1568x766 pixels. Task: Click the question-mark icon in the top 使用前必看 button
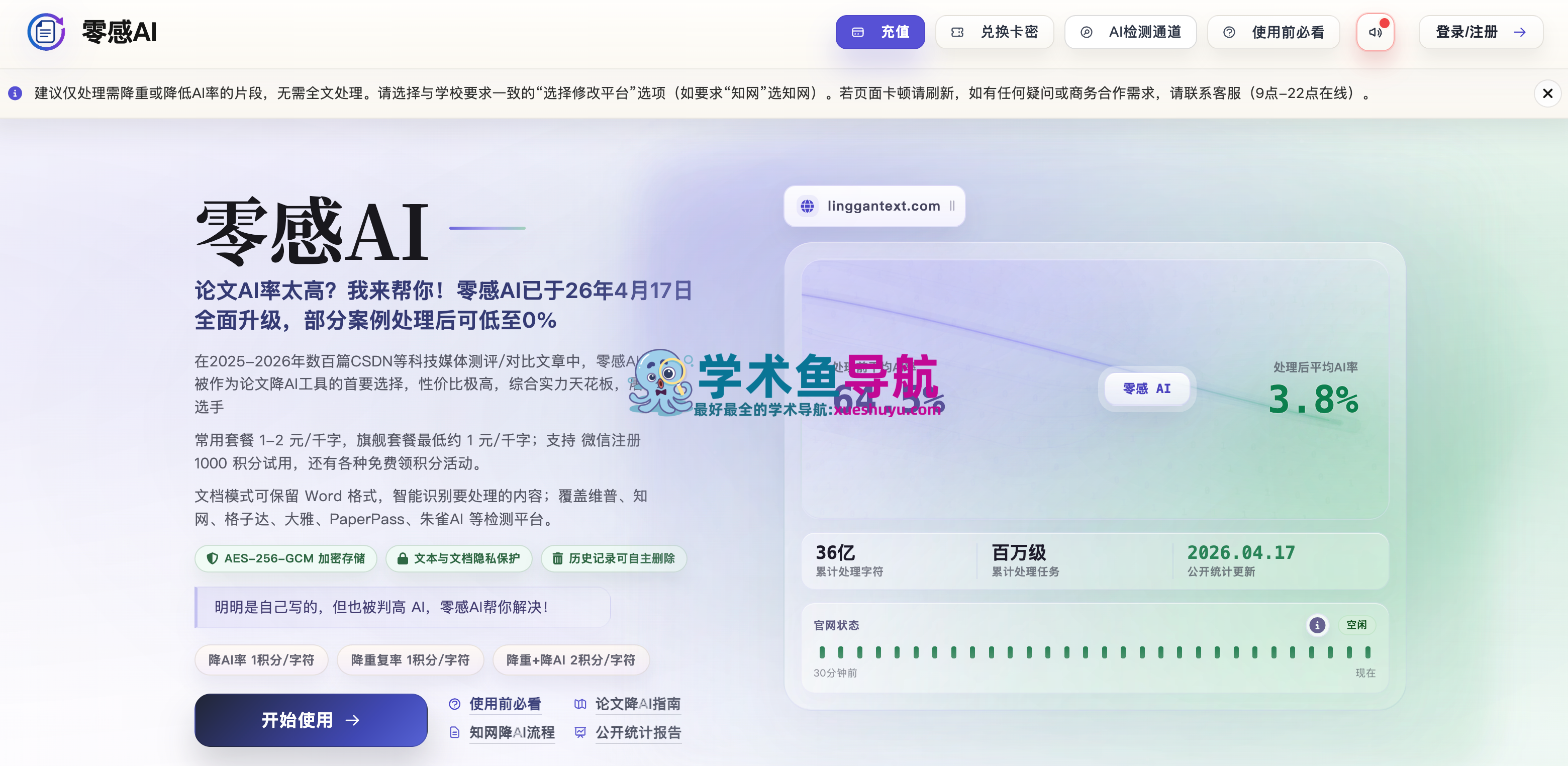(x=1229, y=32)
